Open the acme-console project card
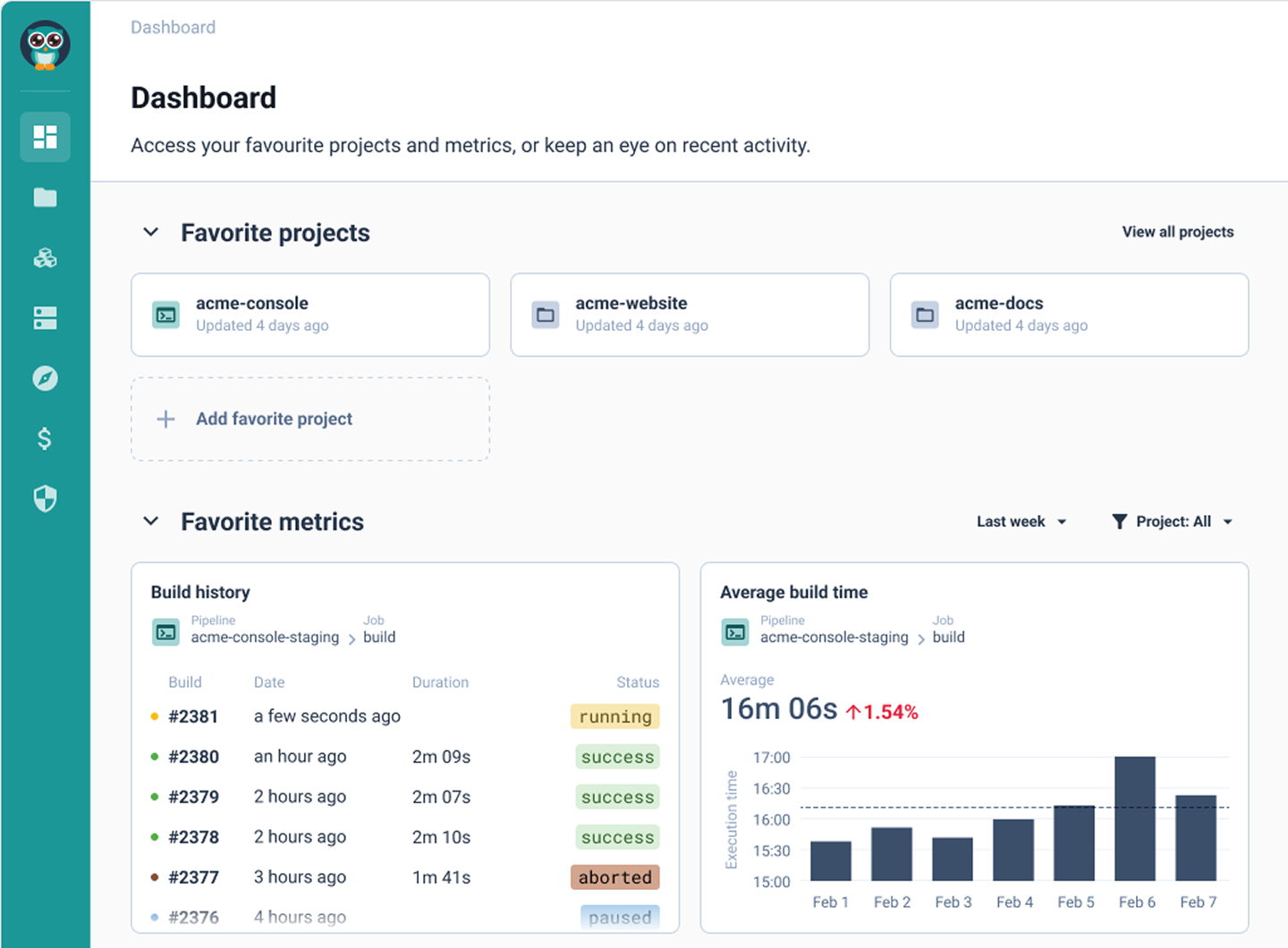1288x948 pixels. point(310,315)
